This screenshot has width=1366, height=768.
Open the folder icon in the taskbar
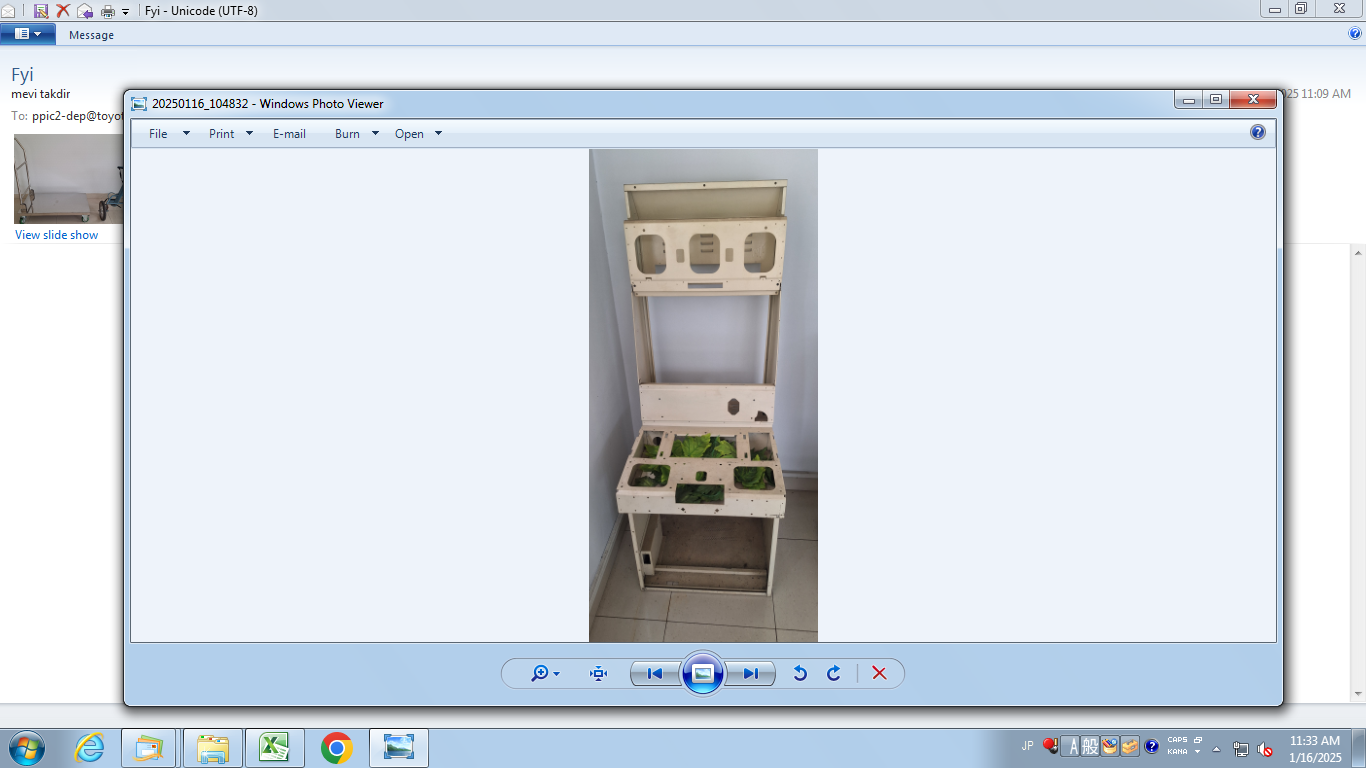pyautogui.click(x=213, y=748)
